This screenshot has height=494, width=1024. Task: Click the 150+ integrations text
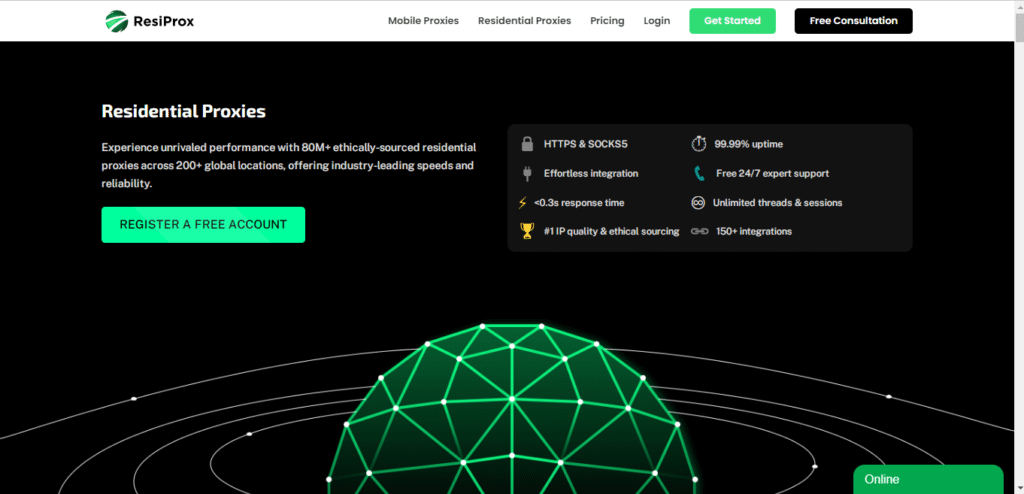754,231
